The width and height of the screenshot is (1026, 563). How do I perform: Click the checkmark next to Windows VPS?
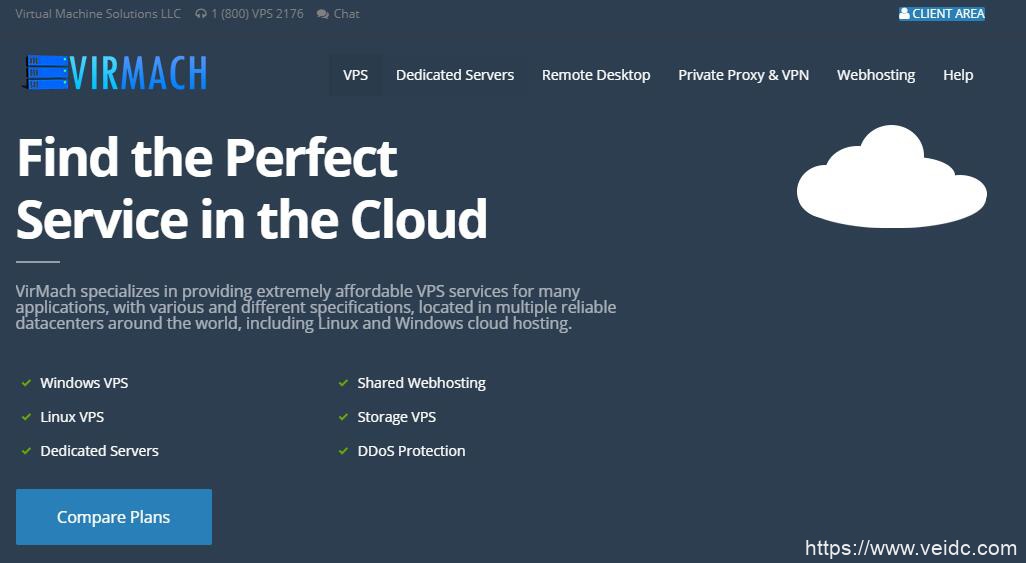click(26, 383)
